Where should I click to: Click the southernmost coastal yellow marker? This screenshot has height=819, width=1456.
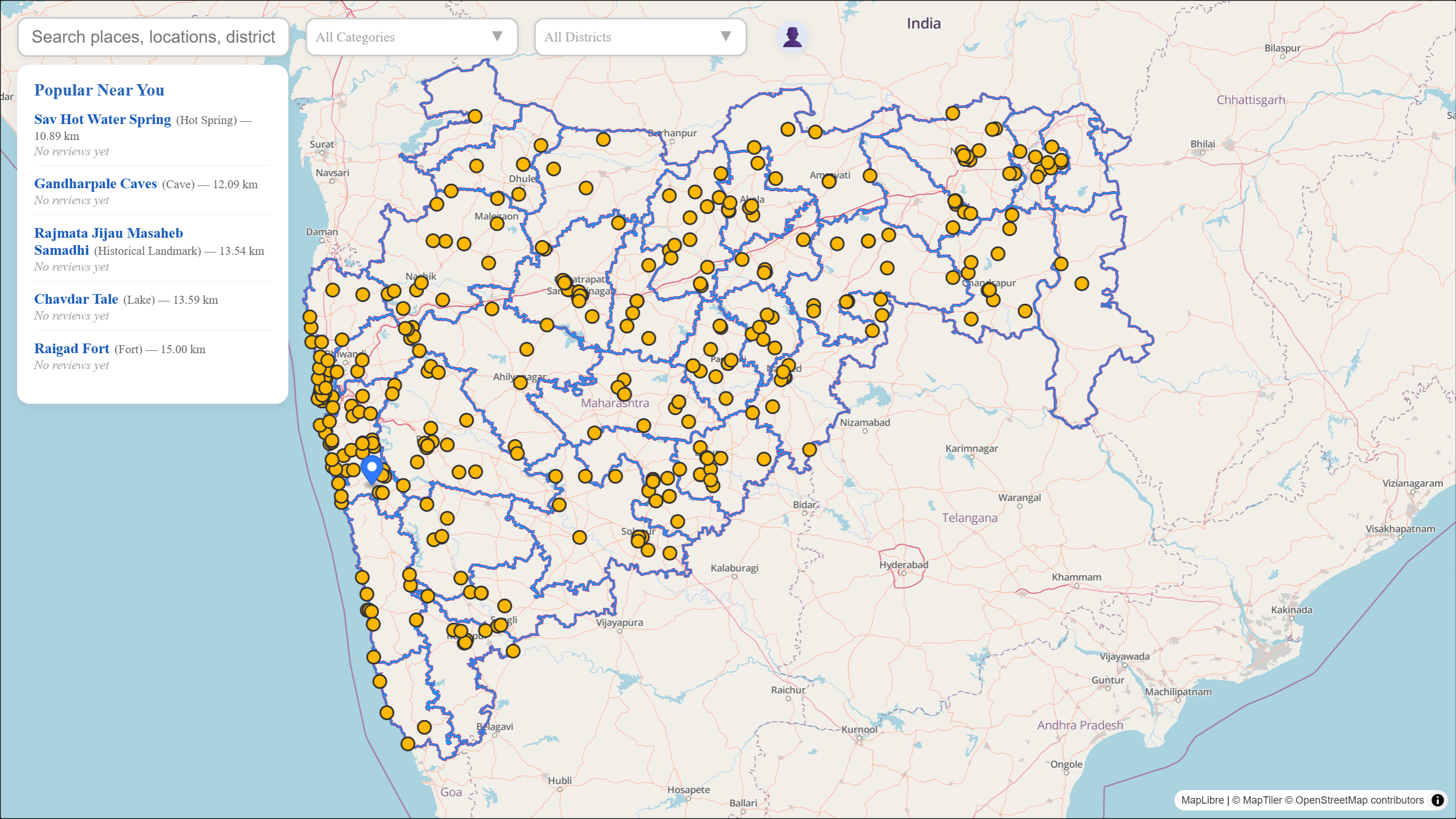408,744
